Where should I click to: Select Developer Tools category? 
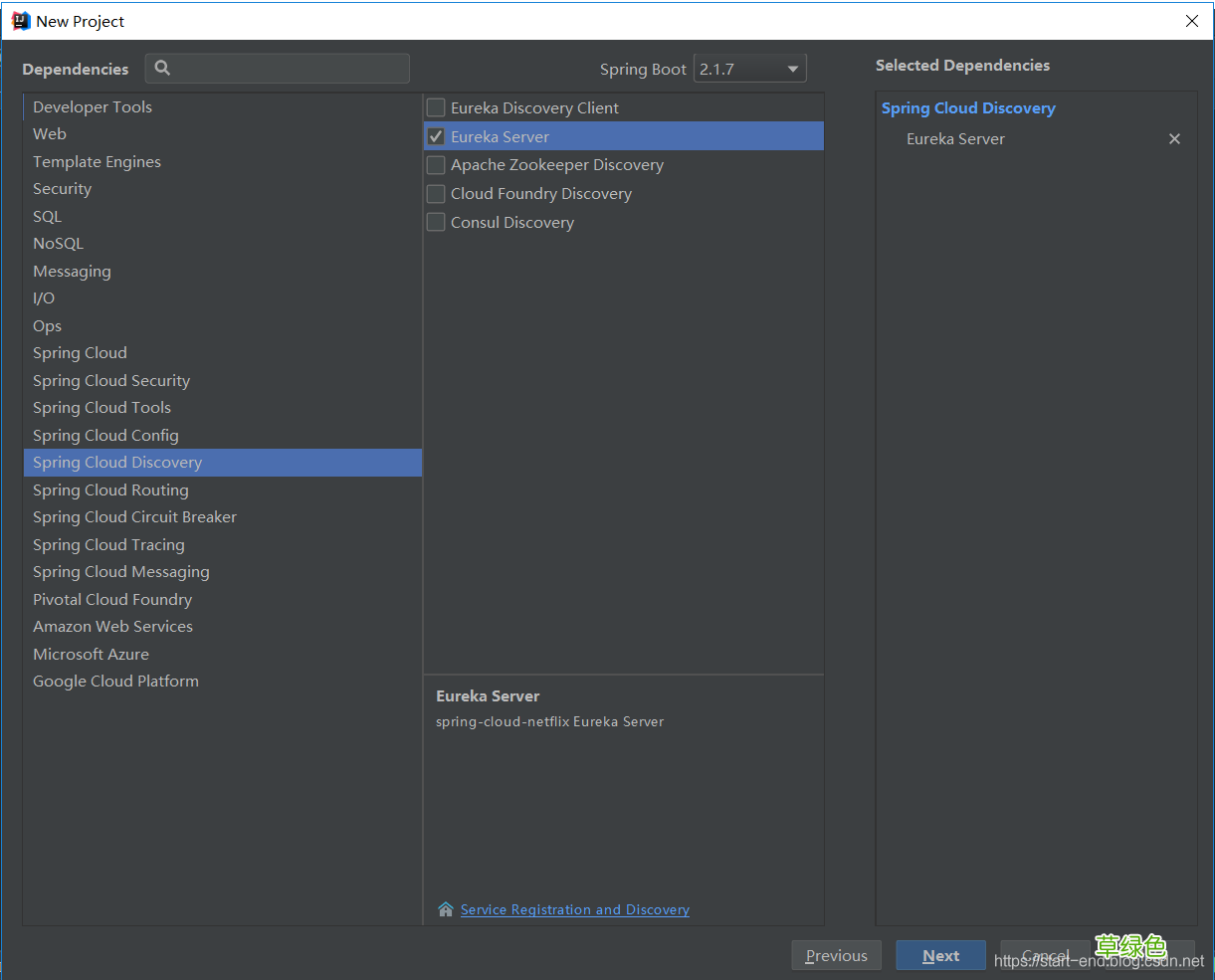[223, 107]
